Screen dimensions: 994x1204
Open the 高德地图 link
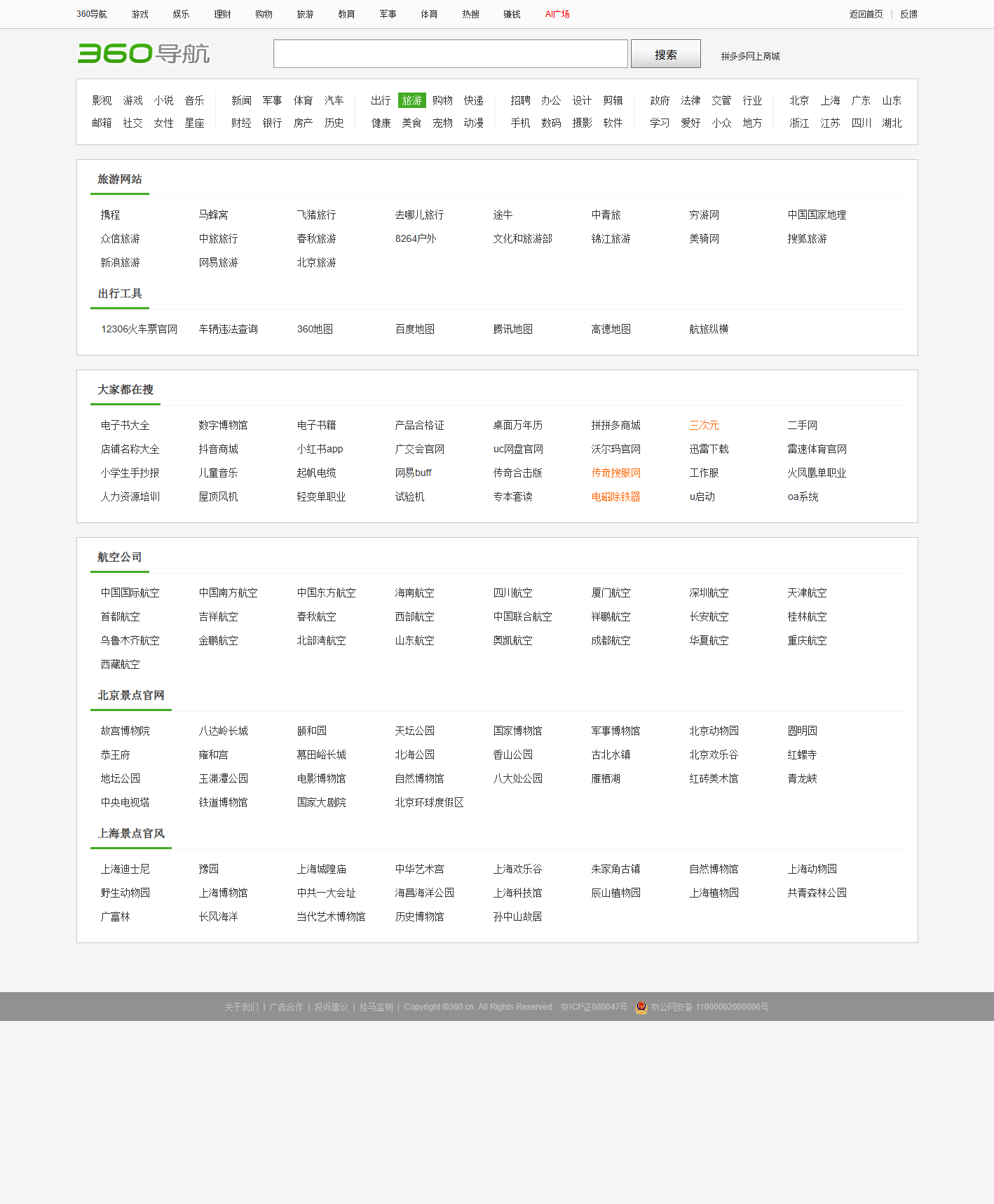click(611, 329)
